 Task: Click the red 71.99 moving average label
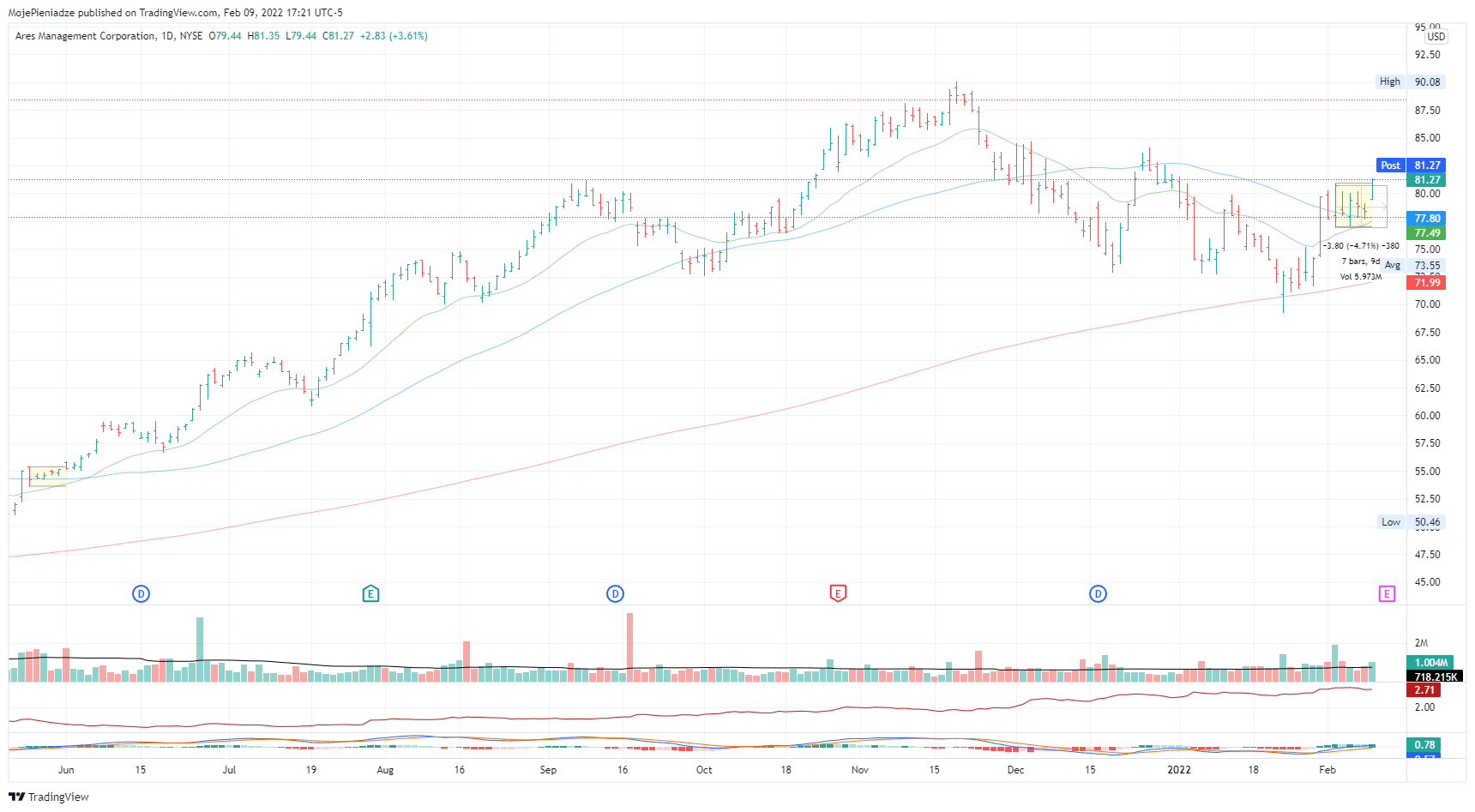click(1427, 283)
